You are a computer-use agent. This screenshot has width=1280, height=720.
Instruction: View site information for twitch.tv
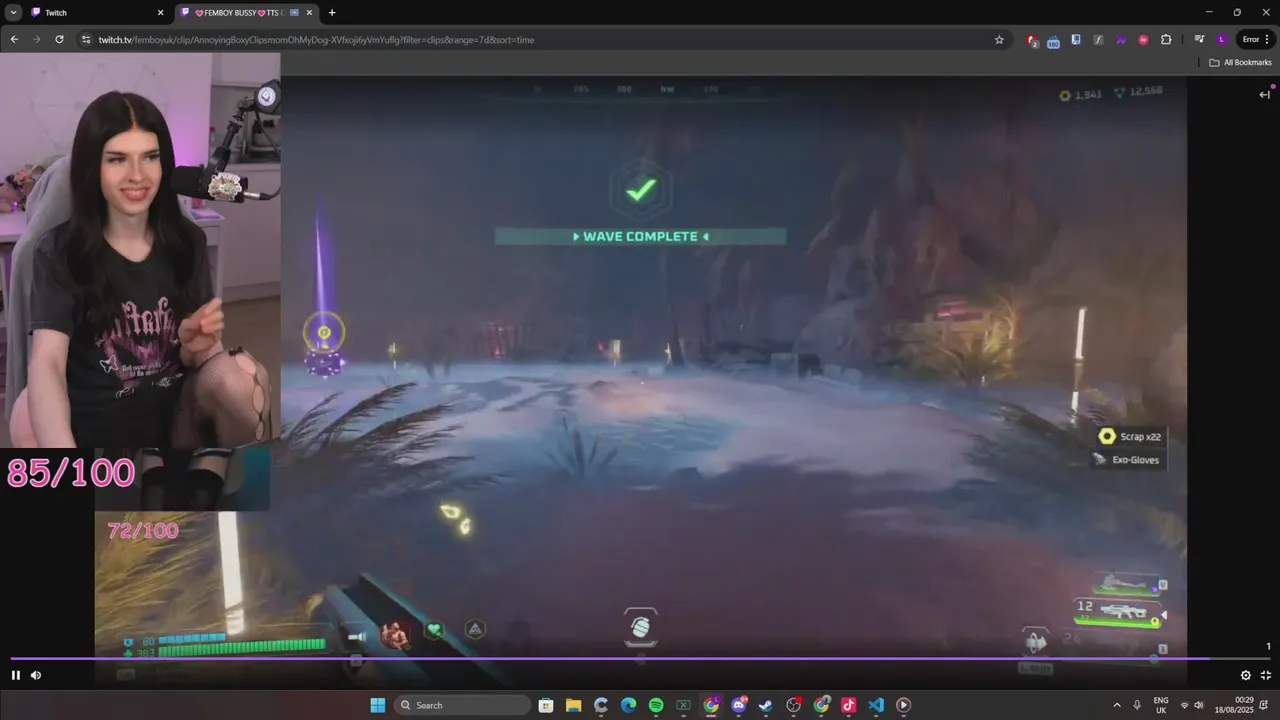click(x=86, y=39)
